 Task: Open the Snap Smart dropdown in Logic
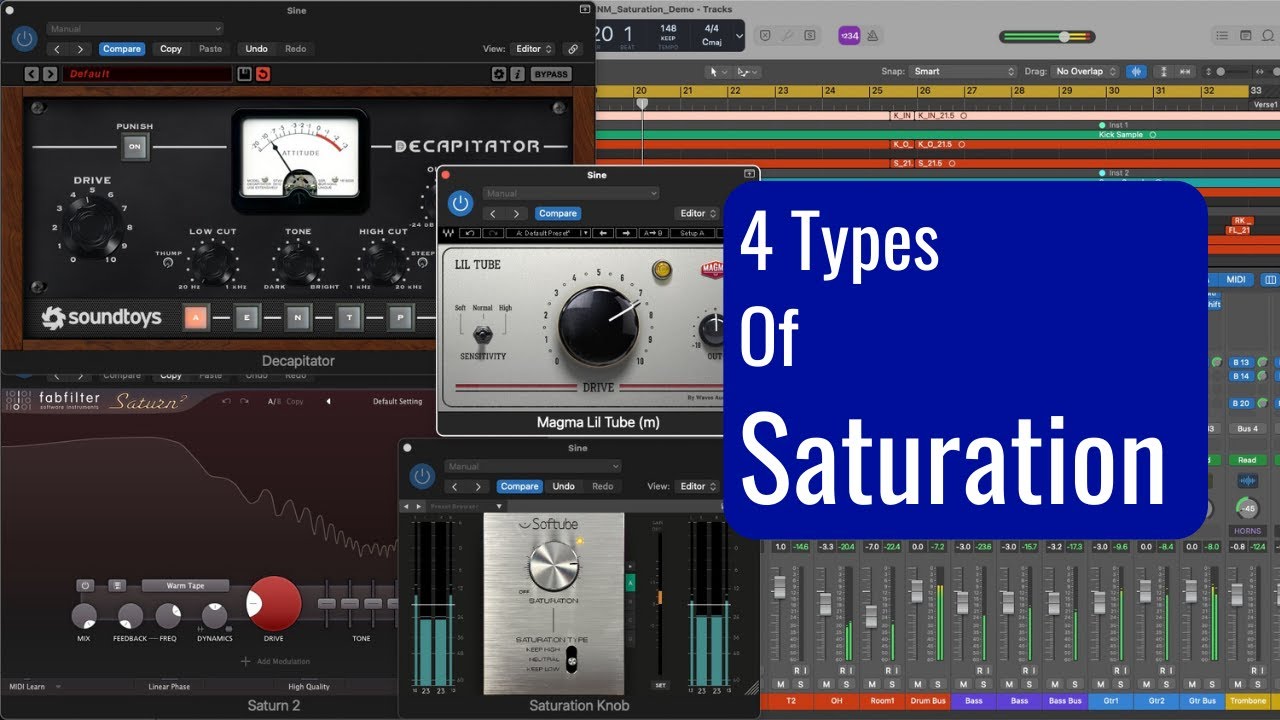coord(963,71)
